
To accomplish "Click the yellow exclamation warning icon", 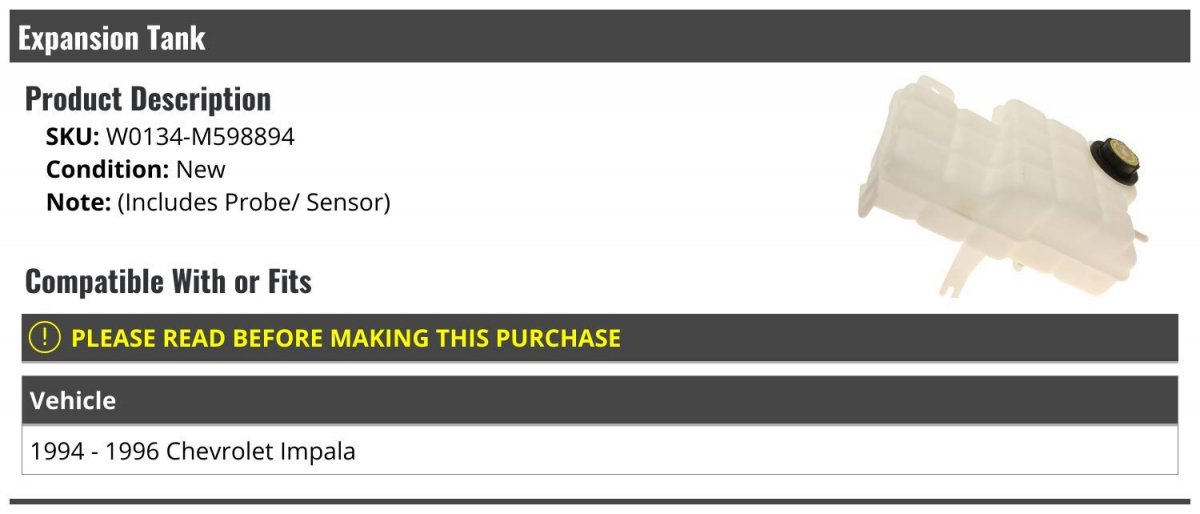I will click(x=45, y=338).
